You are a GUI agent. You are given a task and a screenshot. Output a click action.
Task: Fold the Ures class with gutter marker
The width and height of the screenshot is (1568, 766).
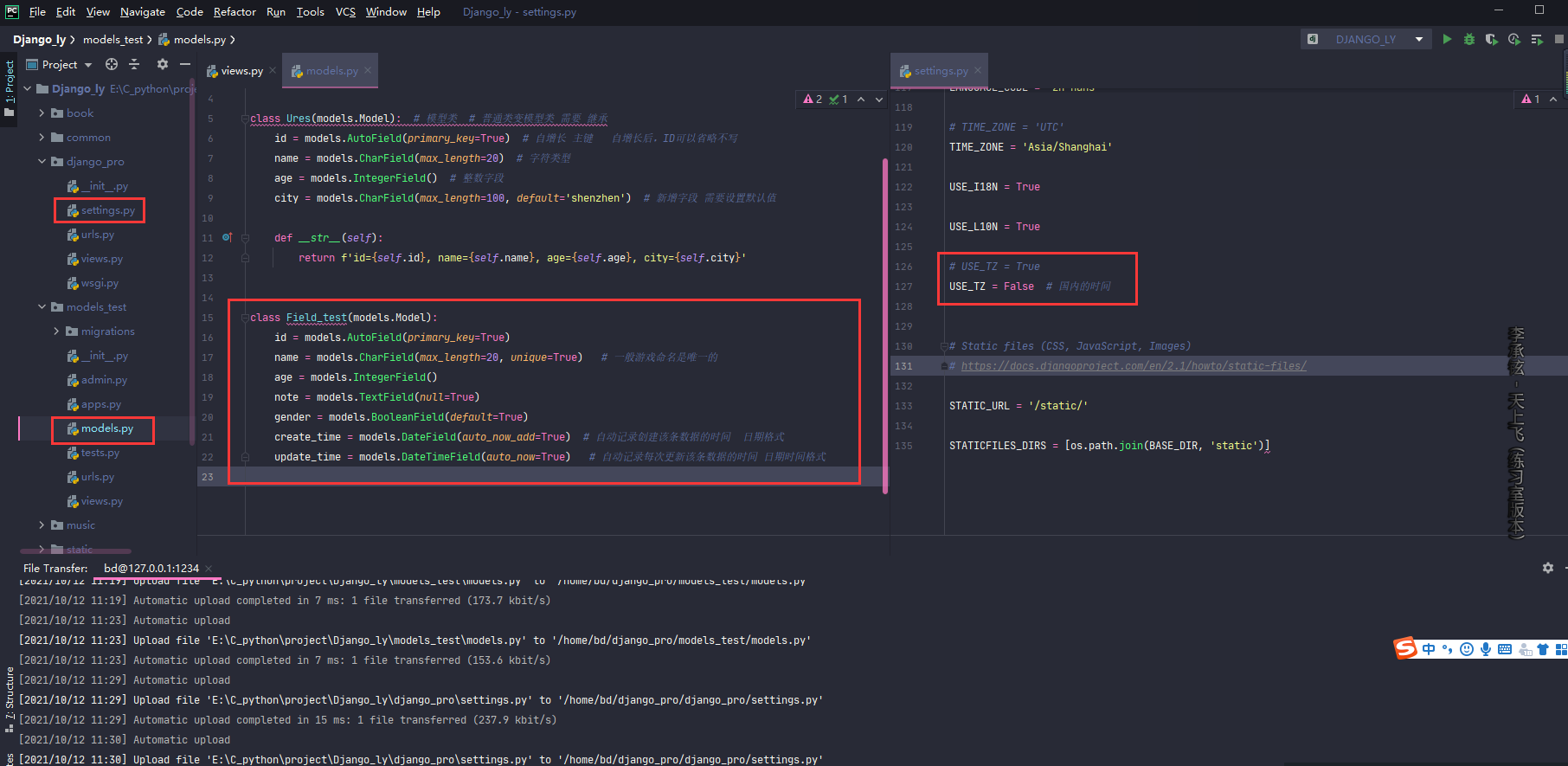246,119
